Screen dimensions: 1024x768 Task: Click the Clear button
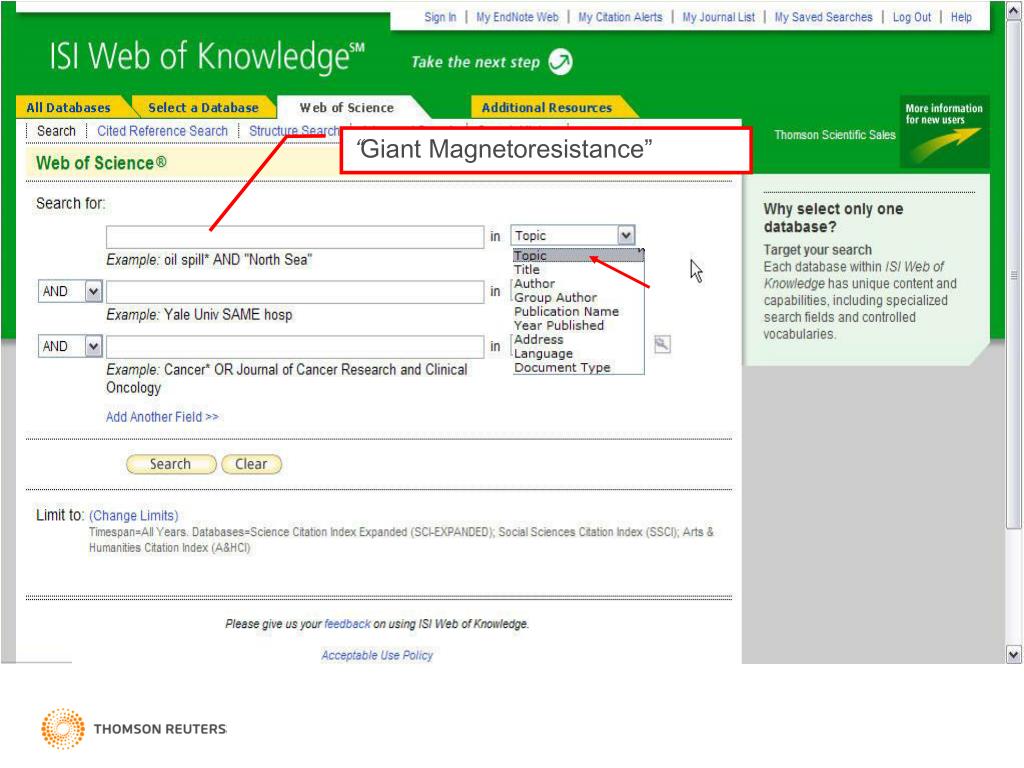tap(251, 464)
